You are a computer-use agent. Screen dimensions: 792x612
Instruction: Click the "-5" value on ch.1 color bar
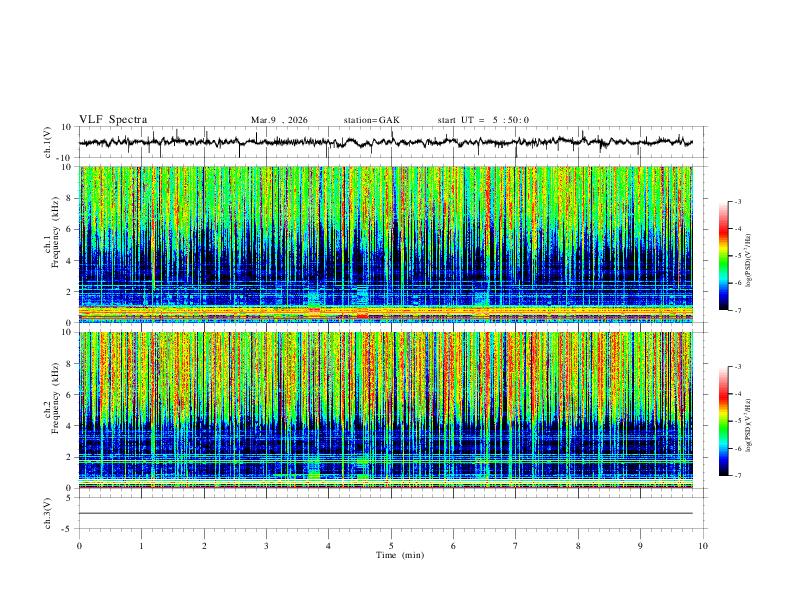tap(737, 257)
